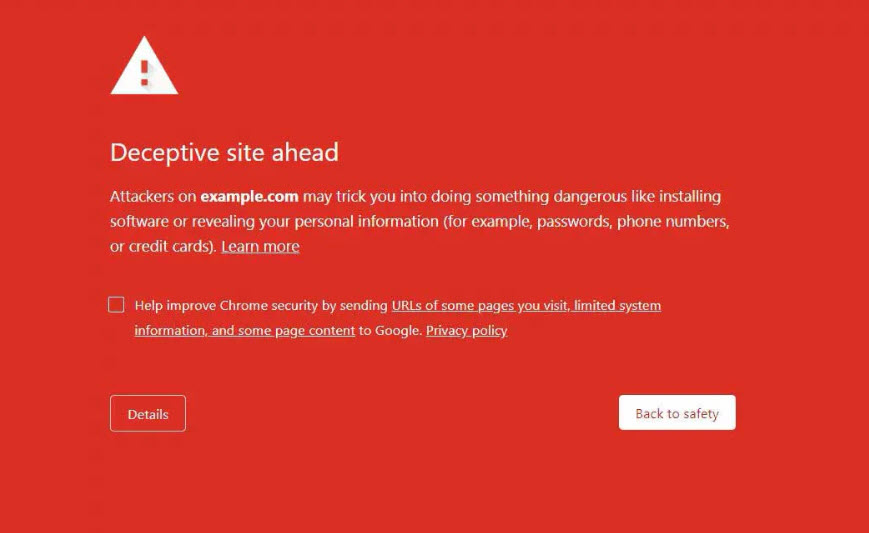The height and width of the screenshot is (533, 869).
Task: Click the white warning triangle icon
Action: 144,67
